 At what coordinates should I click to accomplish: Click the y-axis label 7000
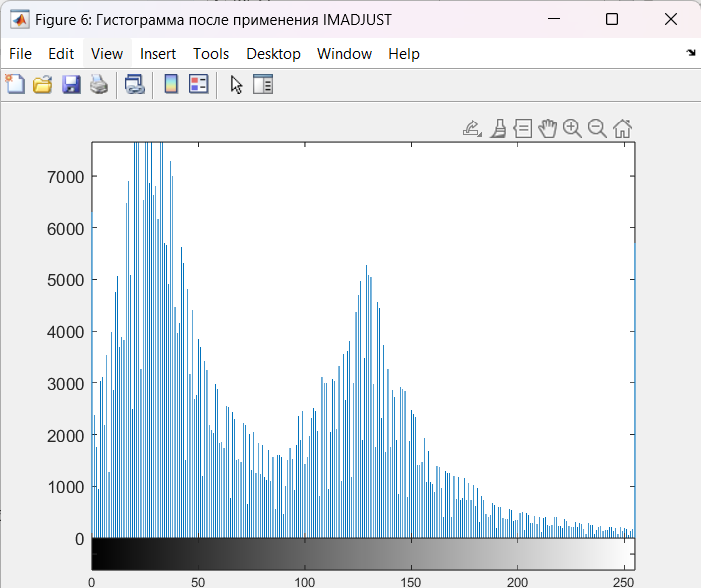click(65, 177)
